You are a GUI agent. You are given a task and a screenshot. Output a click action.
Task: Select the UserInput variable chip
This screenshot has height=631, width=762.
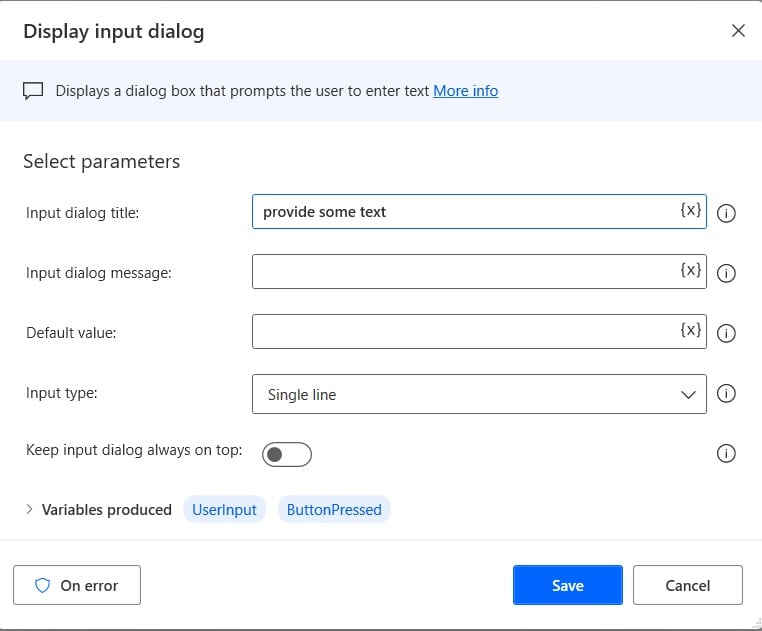point(224,509)
